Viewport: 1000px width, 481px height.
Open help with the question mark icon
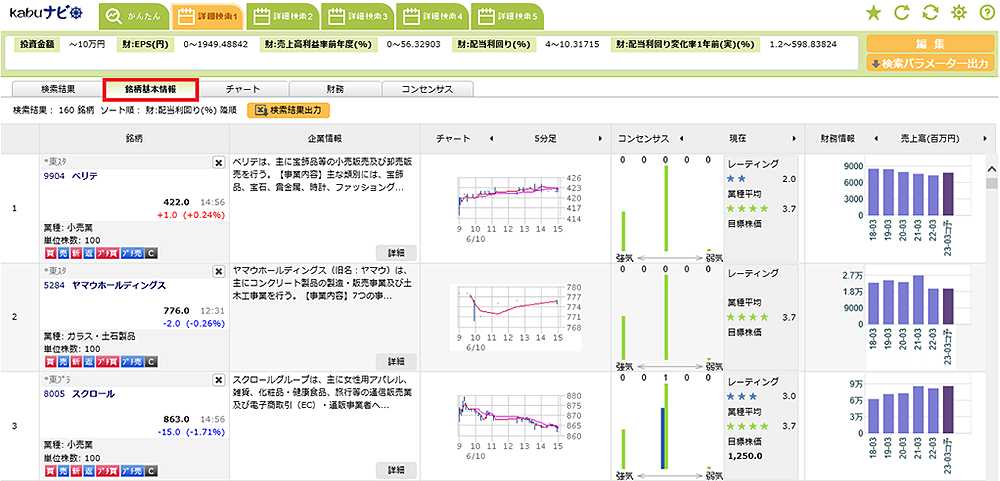tap(986, 13)
